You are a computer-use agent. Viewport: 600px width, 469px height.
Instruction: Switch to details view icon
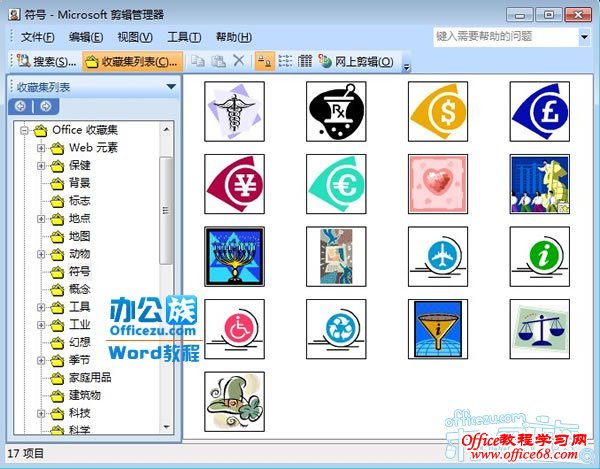pos(305,61)
